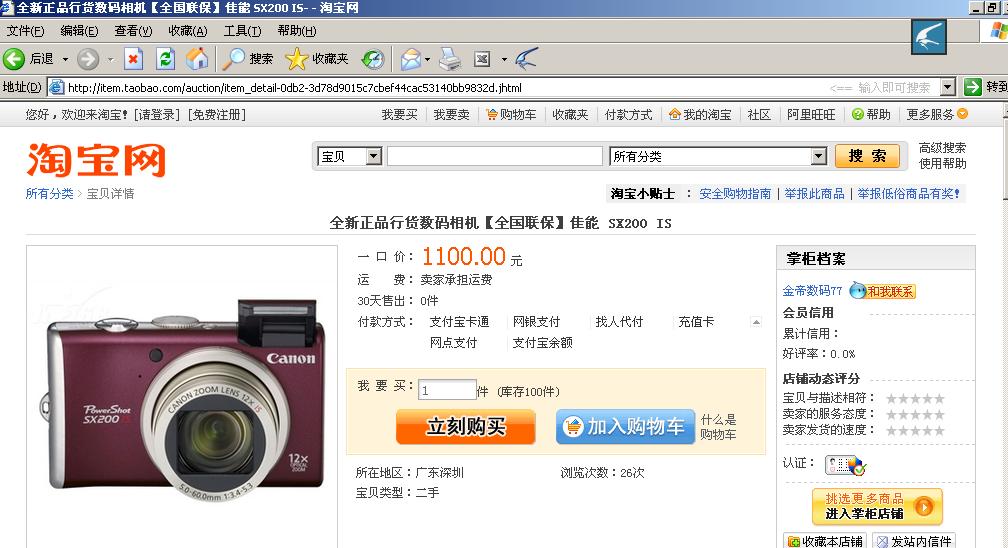Click the 加入购物车 add to cart button
Image resolution: width=1008 pixels, height=548 pixels.
click(626, 426)
